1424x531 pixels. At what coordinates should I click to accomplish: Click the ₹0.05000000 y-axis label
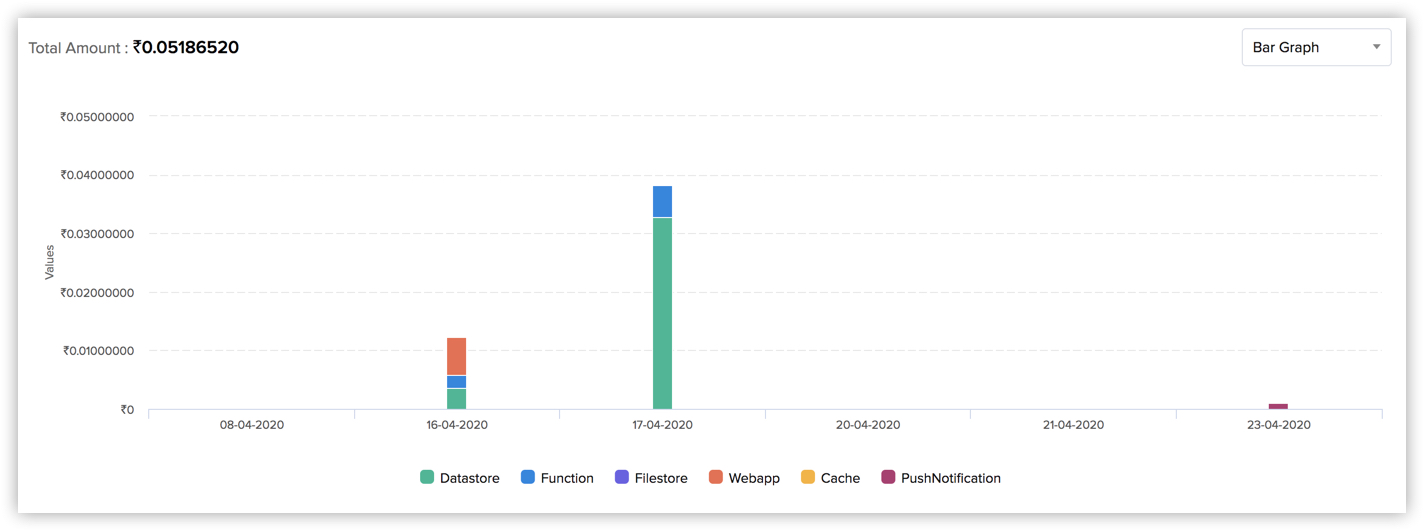click(x=98, y=116)
